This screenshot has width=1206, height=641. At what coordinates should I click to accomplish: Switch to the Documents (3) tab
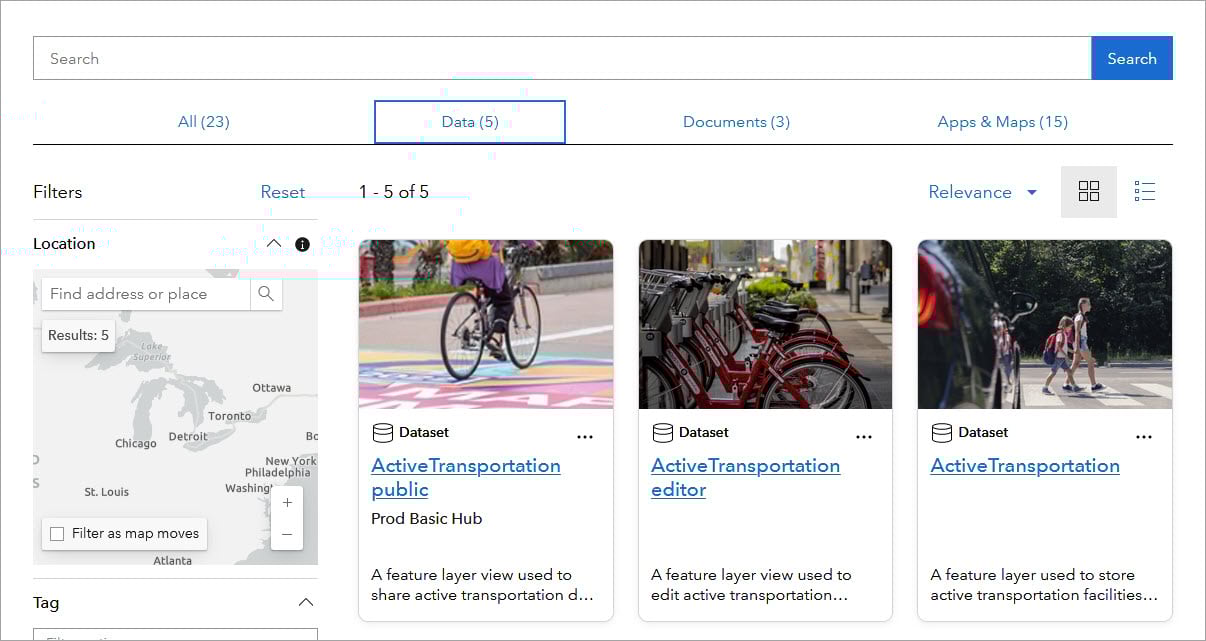[x=736, y=122]
